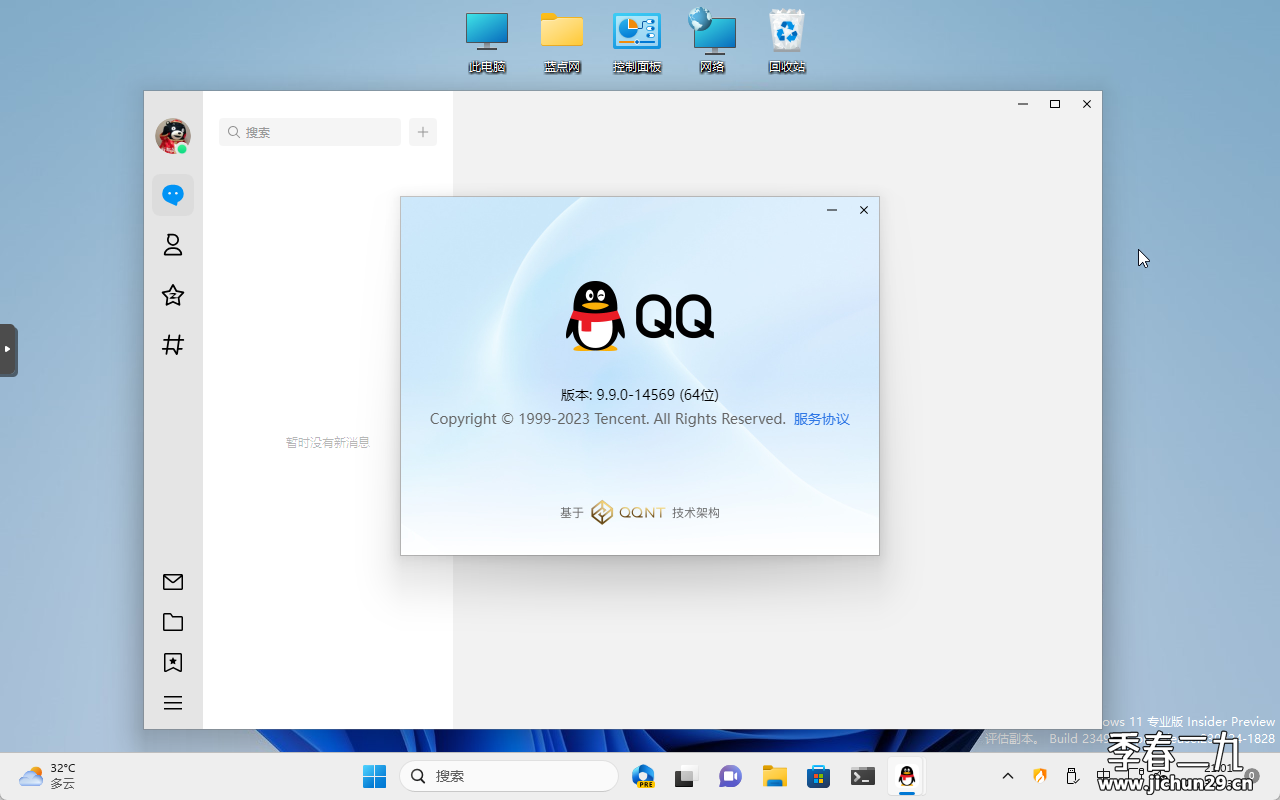Open the profile avatar in QQ sidebar
The height and width of the screenshot is (800, 1280).
[173, 136]
